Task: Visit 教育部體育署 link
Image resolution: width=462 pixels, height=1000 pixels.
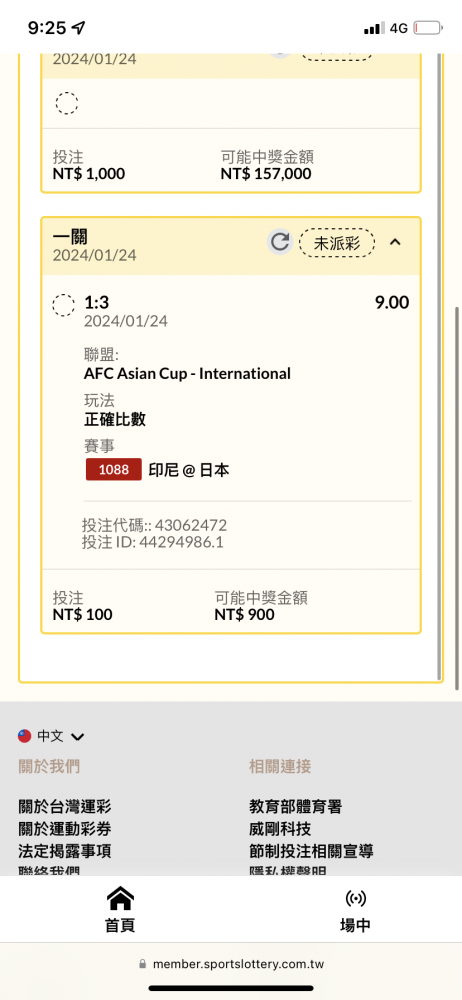Action: pyautogui.click(x=295, y=806)
